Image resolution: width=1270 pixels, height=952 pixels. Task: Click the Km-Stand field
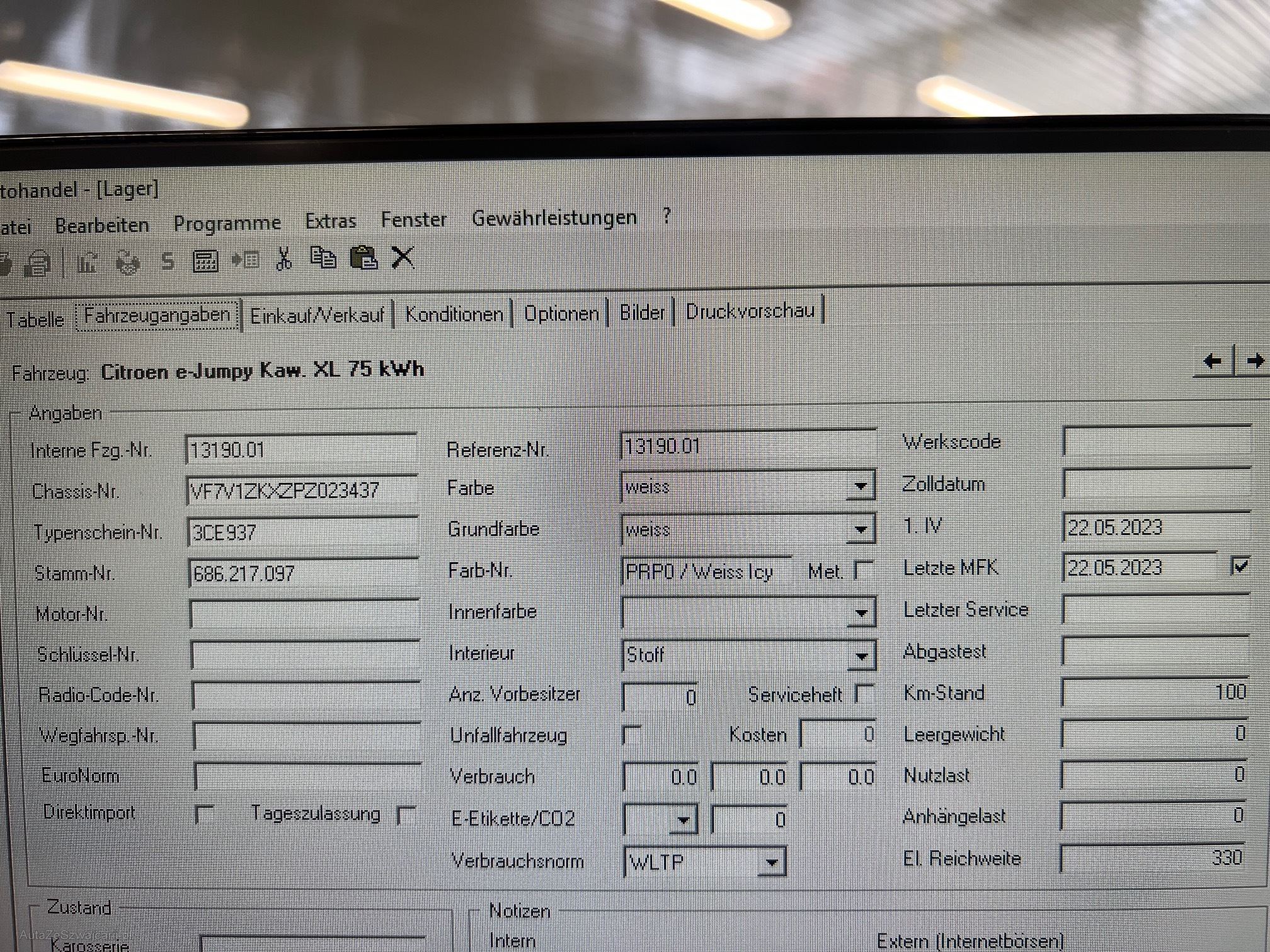[1156, 692]
